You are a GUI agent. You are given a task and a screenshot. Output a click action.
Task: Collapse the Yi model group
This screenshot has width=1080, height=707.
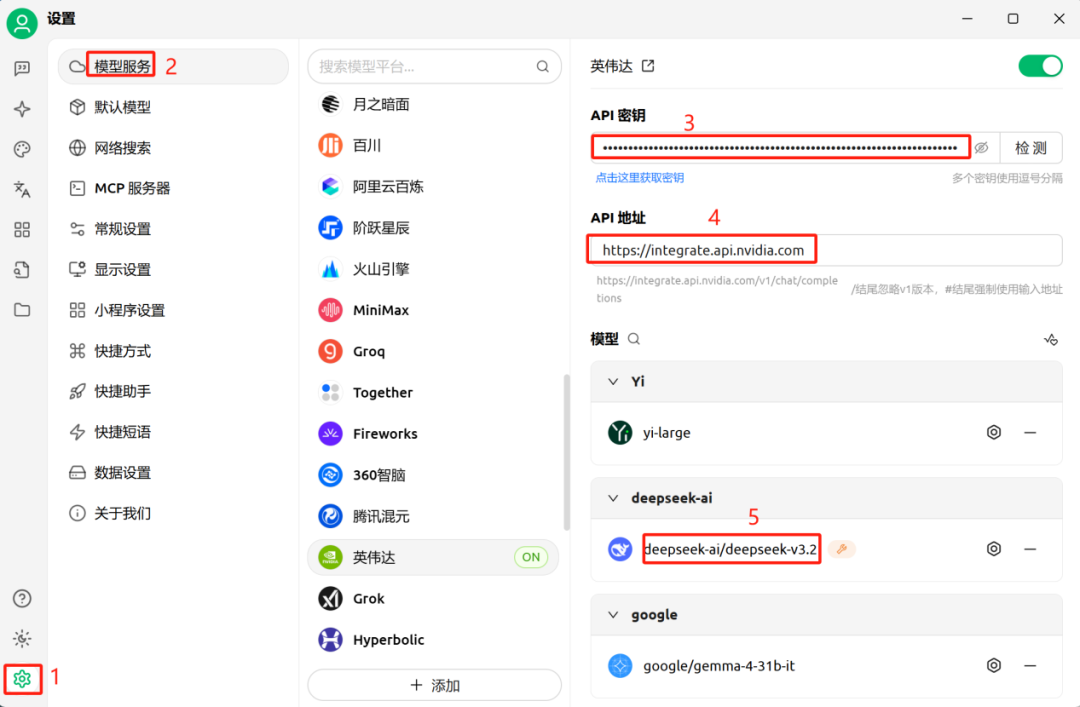click(x=613, y=382)
